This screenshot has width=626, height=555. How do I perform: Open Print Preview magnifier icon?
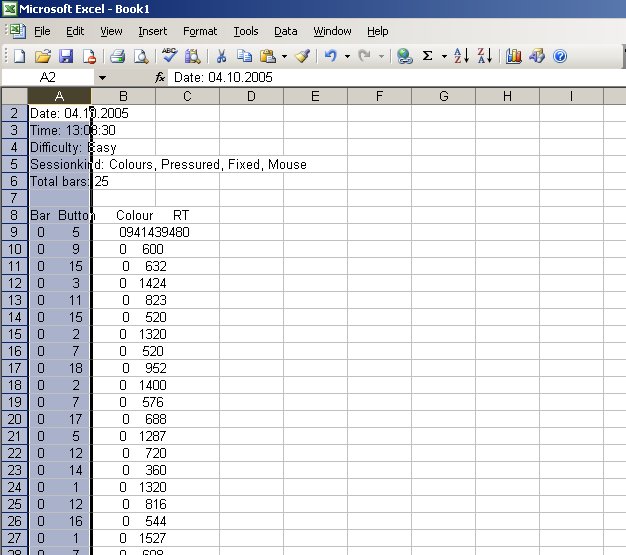coord(141,56)
